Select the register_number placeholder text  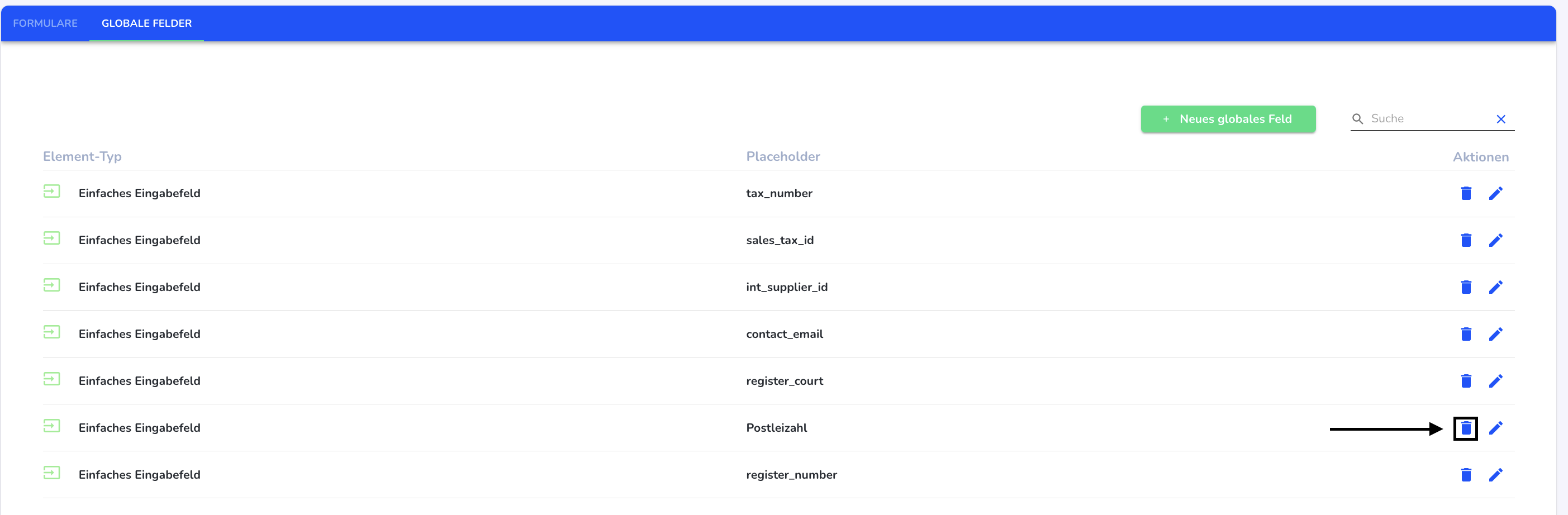(x=791, y=475)
